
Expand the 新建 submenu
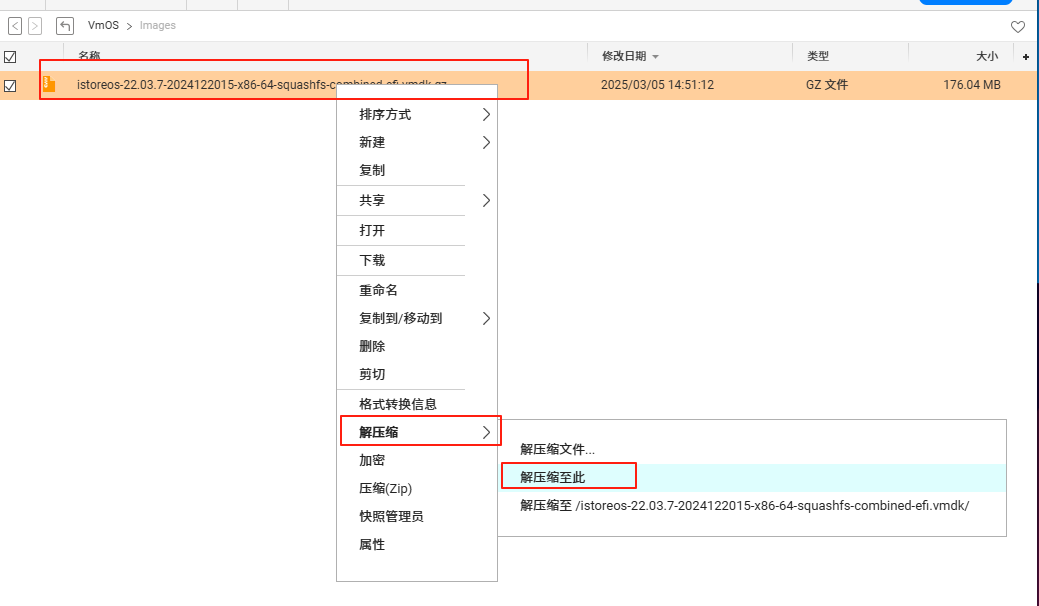coord(417,142)
